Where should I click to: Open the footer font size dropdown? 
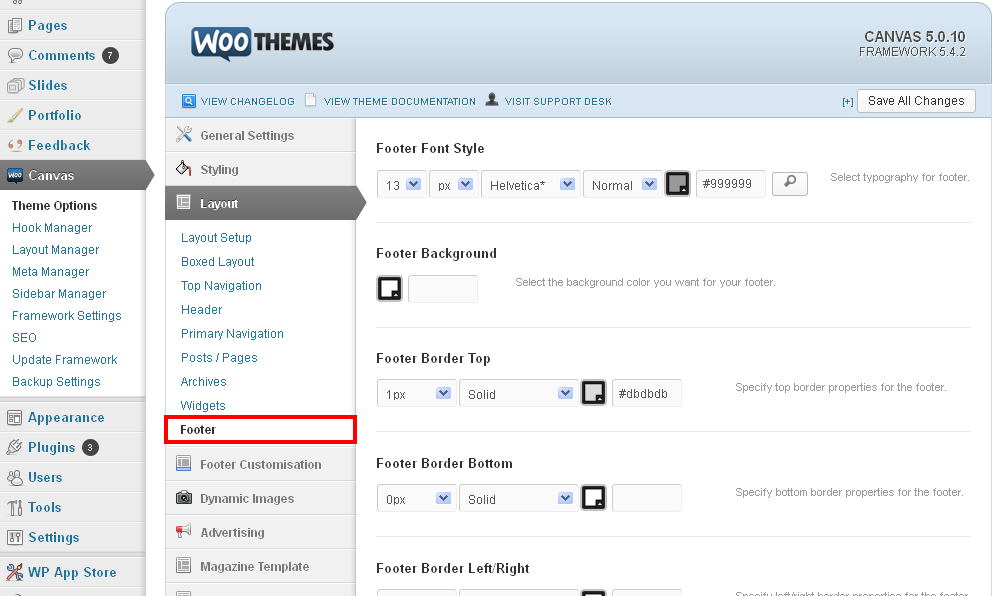click(x=402, y=185)
